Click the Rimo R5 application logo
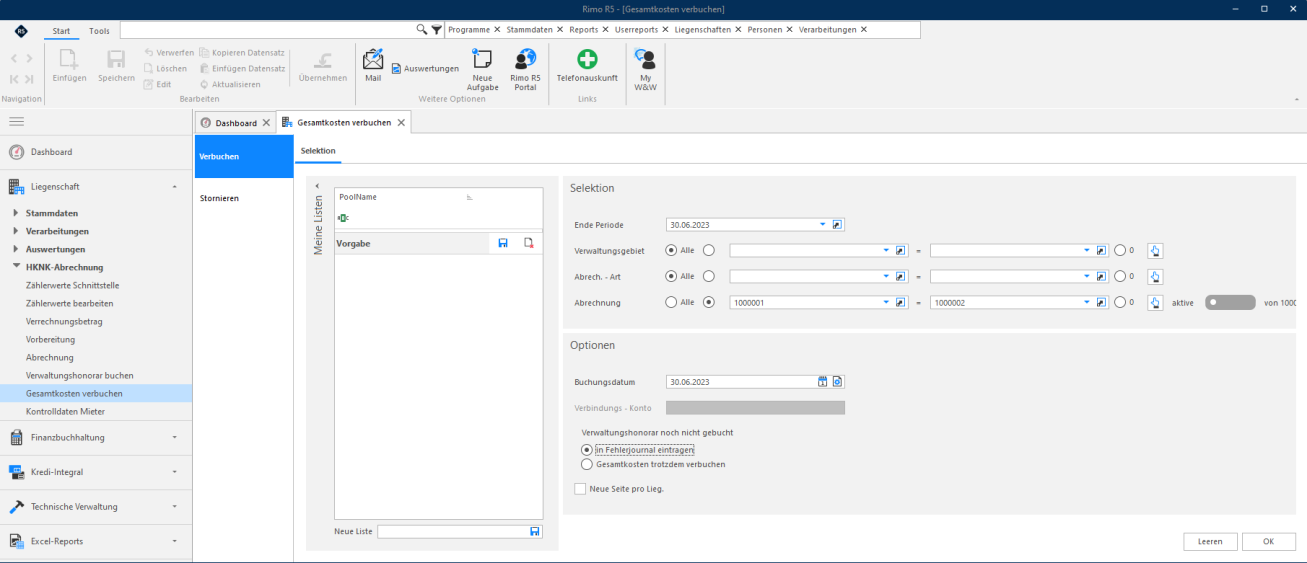The width and height of the screenshot is (1307, 563). 21,31
